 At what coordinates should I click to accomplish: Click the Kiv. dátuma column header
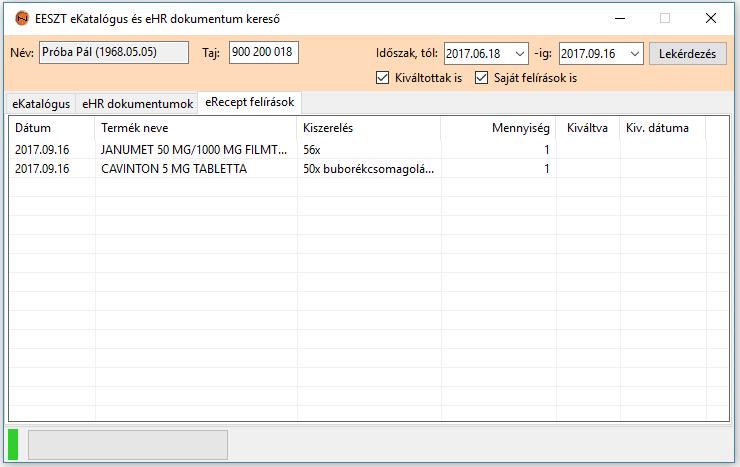[663, 128]
